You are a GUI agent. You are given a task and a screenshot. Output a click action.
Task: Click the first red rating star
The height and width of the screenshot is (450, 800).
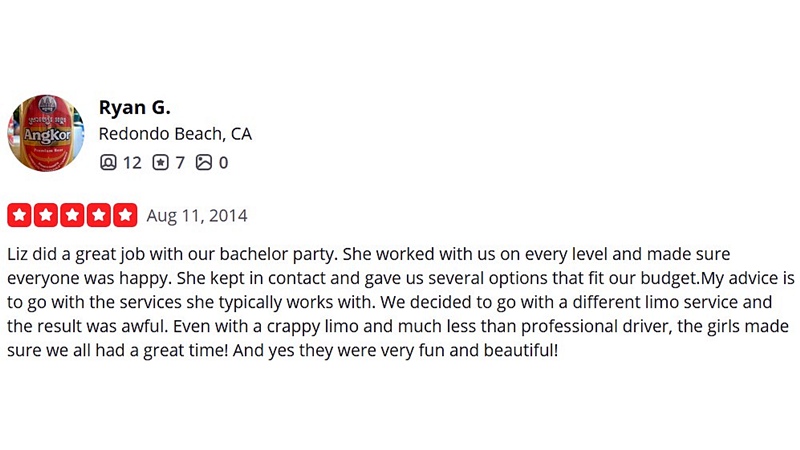(20, 215)
